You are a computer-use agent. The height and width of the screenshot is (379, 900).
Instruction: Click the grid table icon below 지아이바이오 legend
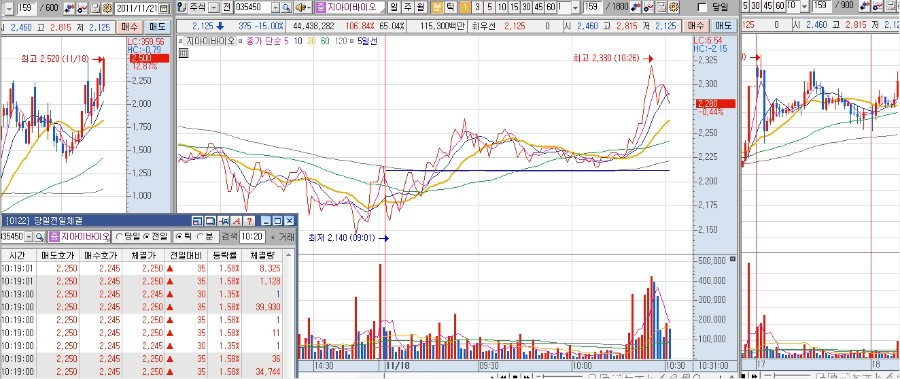[184, 53]
